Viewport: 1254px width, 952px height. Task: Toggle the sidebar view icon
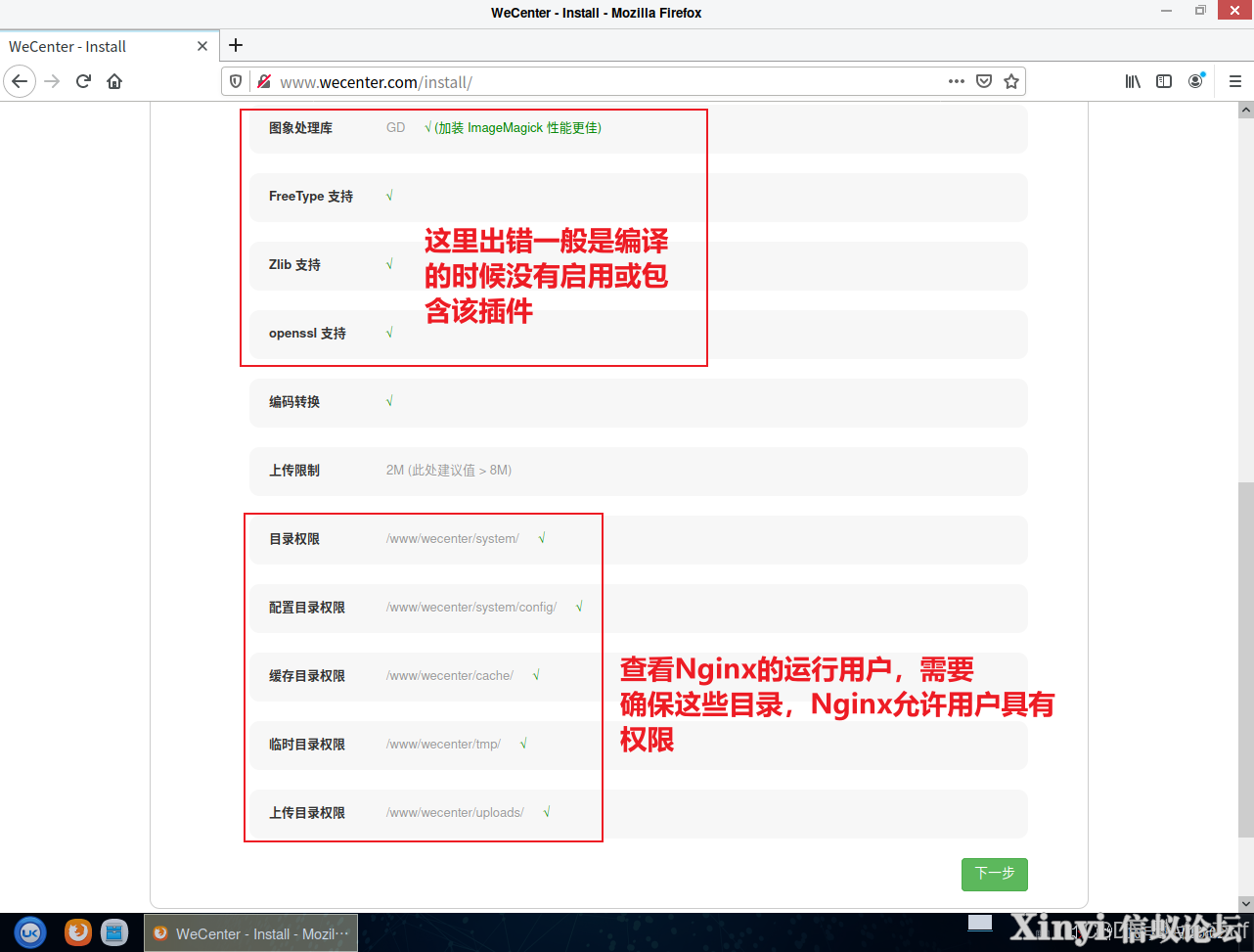click(x=1164, y=81)
